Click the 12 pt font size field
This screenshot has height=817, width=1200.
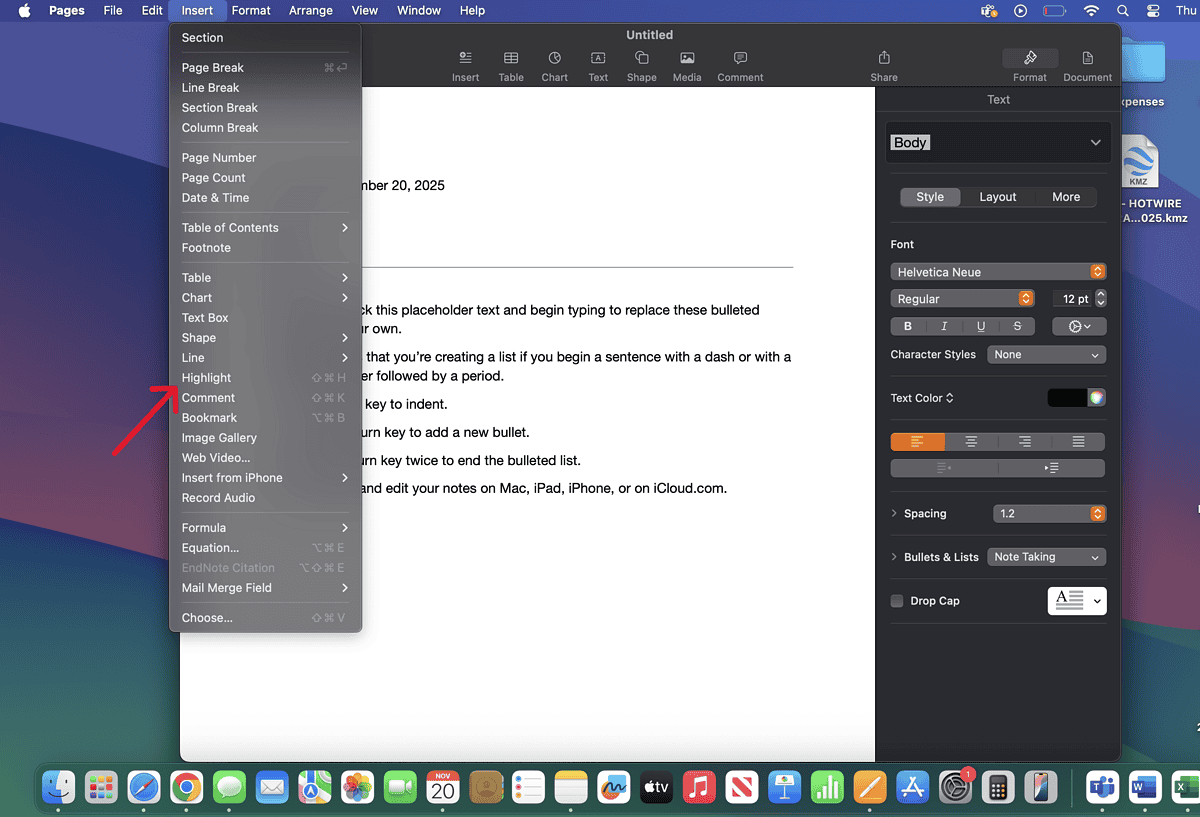click(x=1073, y=299)
